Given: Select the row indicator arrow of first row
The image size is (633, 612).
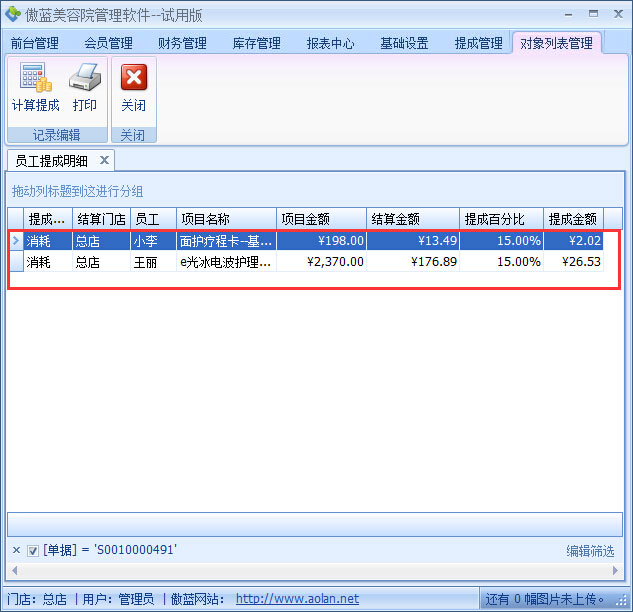Looking at the screenshot, I should click(x=15, y=241).
